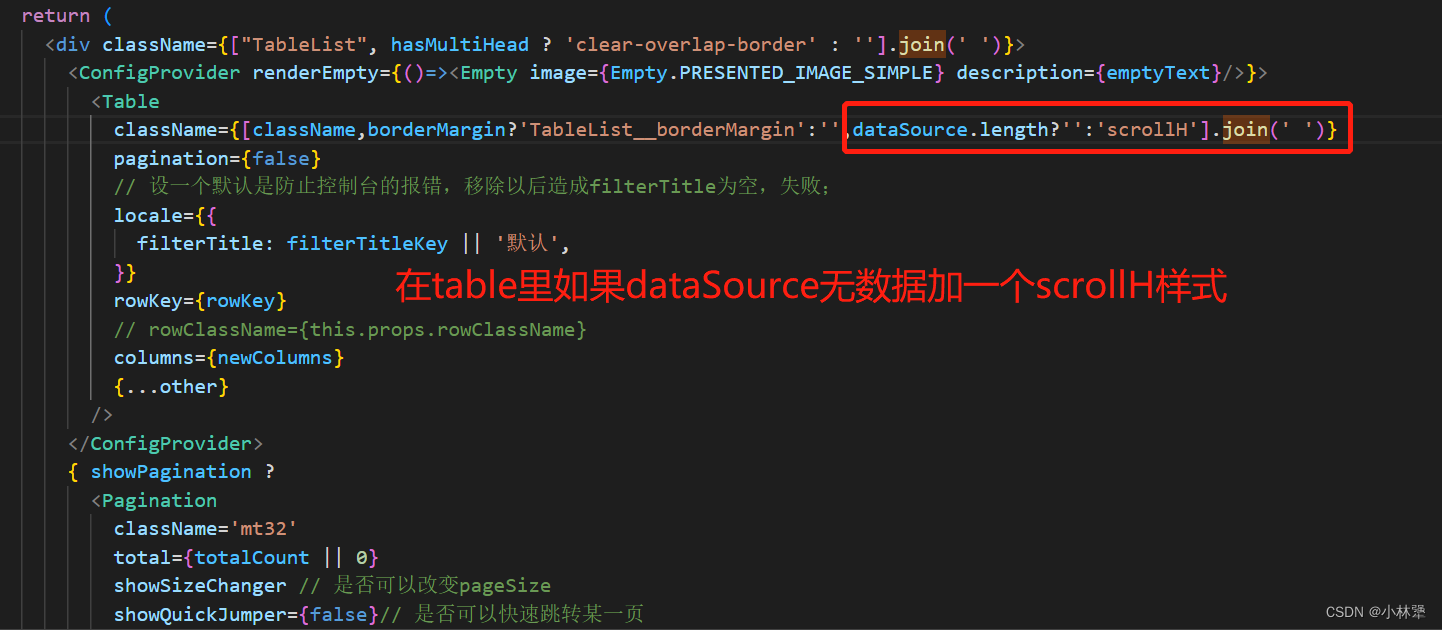
Task: Click the showSizeChanger attribute
Action: click(200, 586)
